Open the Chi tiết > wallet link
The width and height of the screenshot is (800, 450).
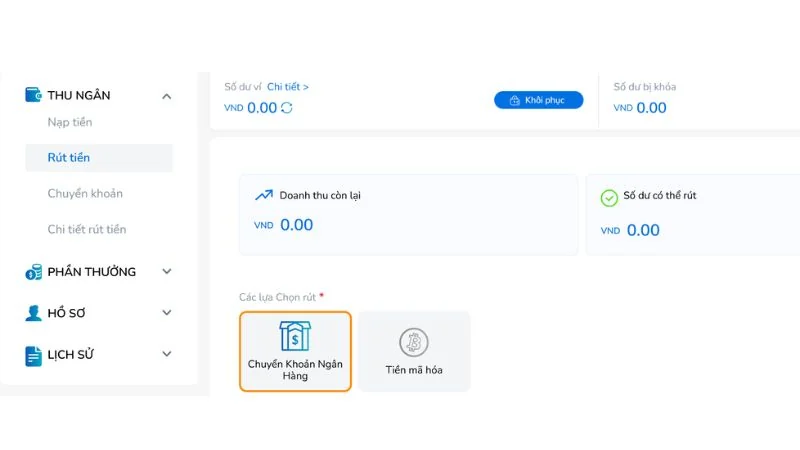pos(288,87)
